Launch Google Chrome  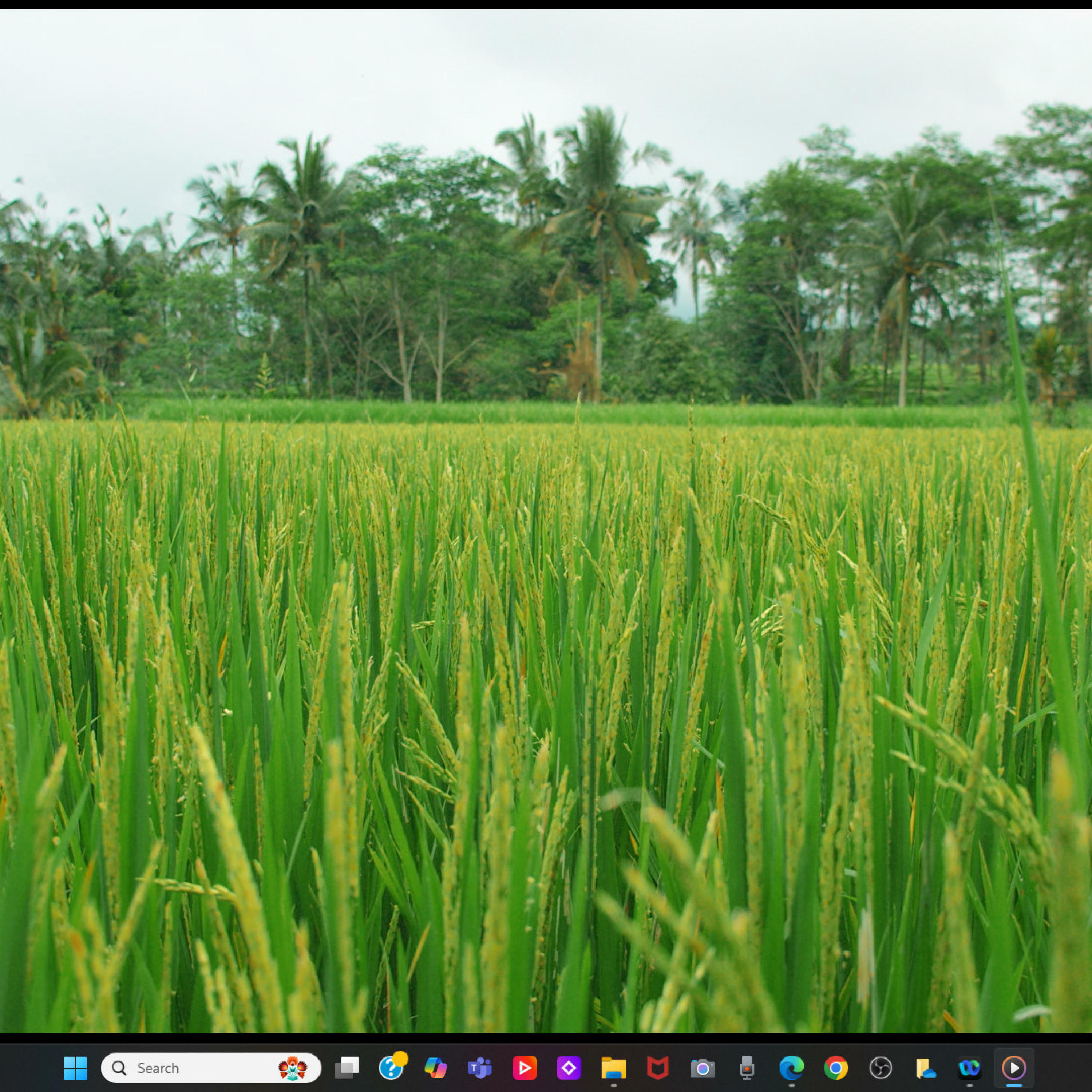tap(836, 1068)
